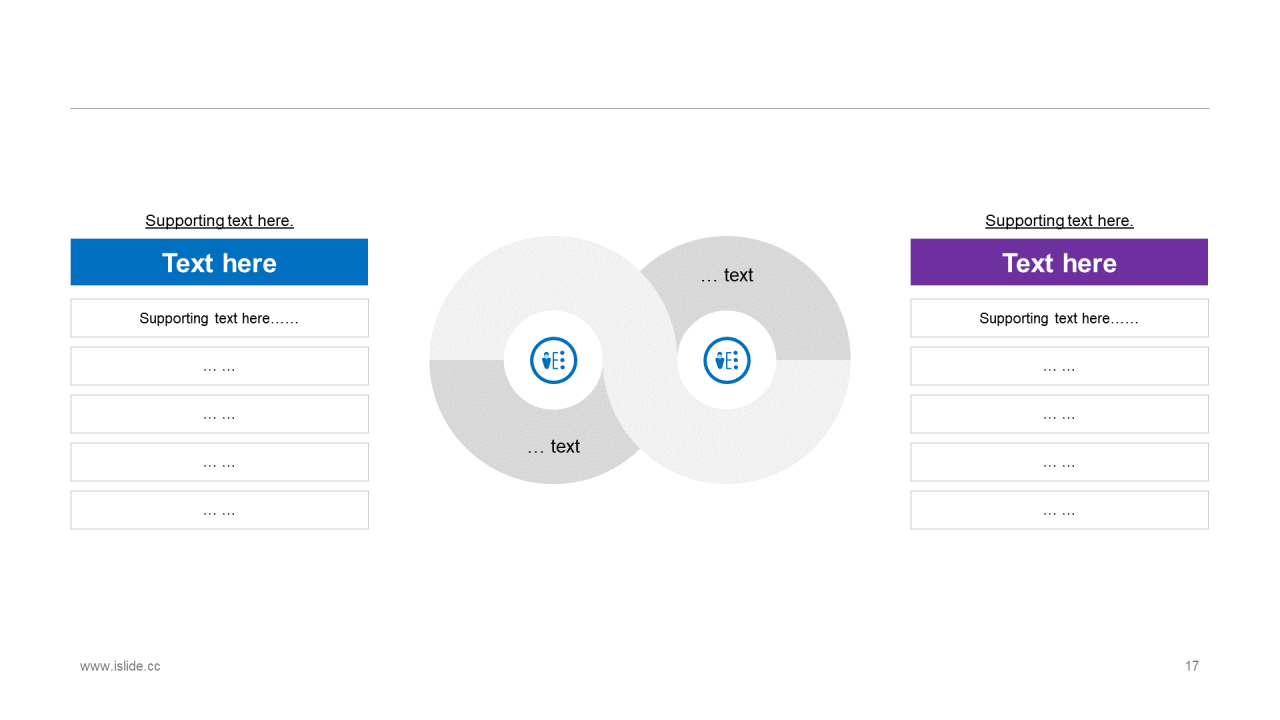This screenshot has height=720, width=1280.
Task: Click the icon in the right circle
Action: [x=727, y=360]
